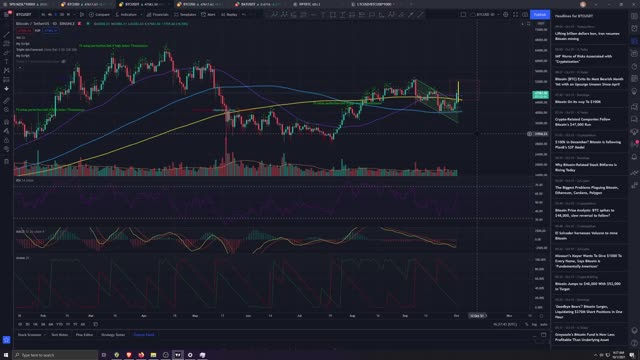
Task: Toggle auto scale at bottom right
Action: point(544,324)
